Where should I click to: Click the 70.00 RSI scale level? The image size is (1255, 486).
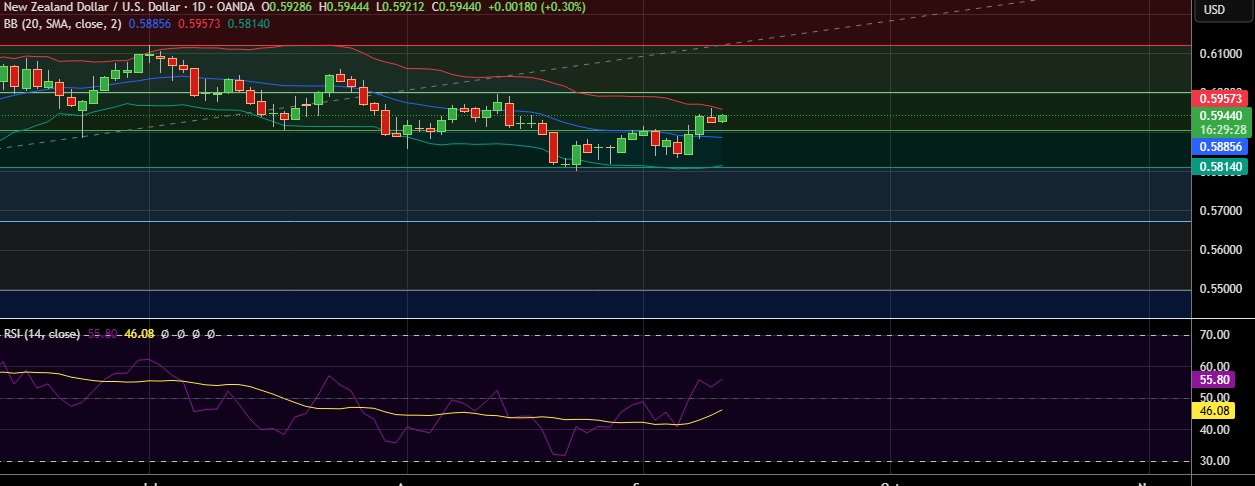click(x=1216, y=335)
